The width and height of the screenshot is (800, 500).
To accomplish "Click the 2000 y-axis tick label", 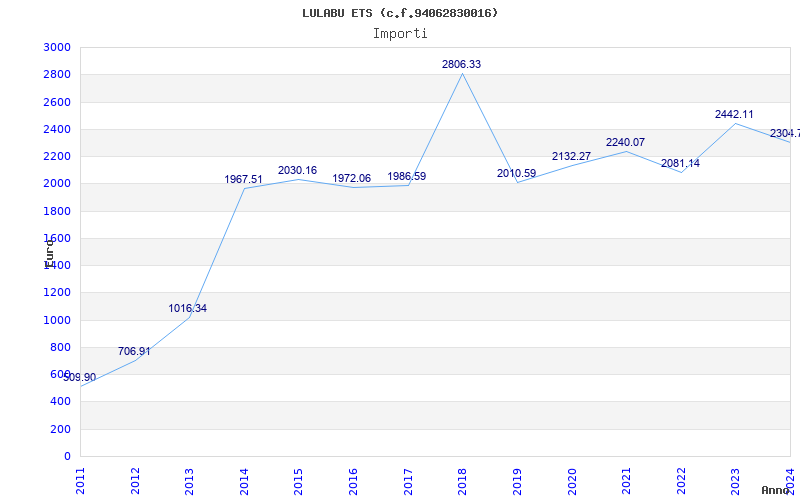I will pos(57,184).
